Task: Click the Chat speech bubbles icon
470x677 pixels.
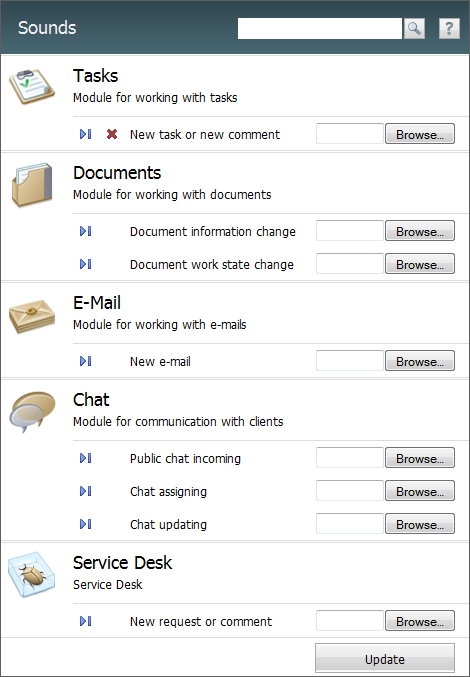Action: (x=32, y=412)
